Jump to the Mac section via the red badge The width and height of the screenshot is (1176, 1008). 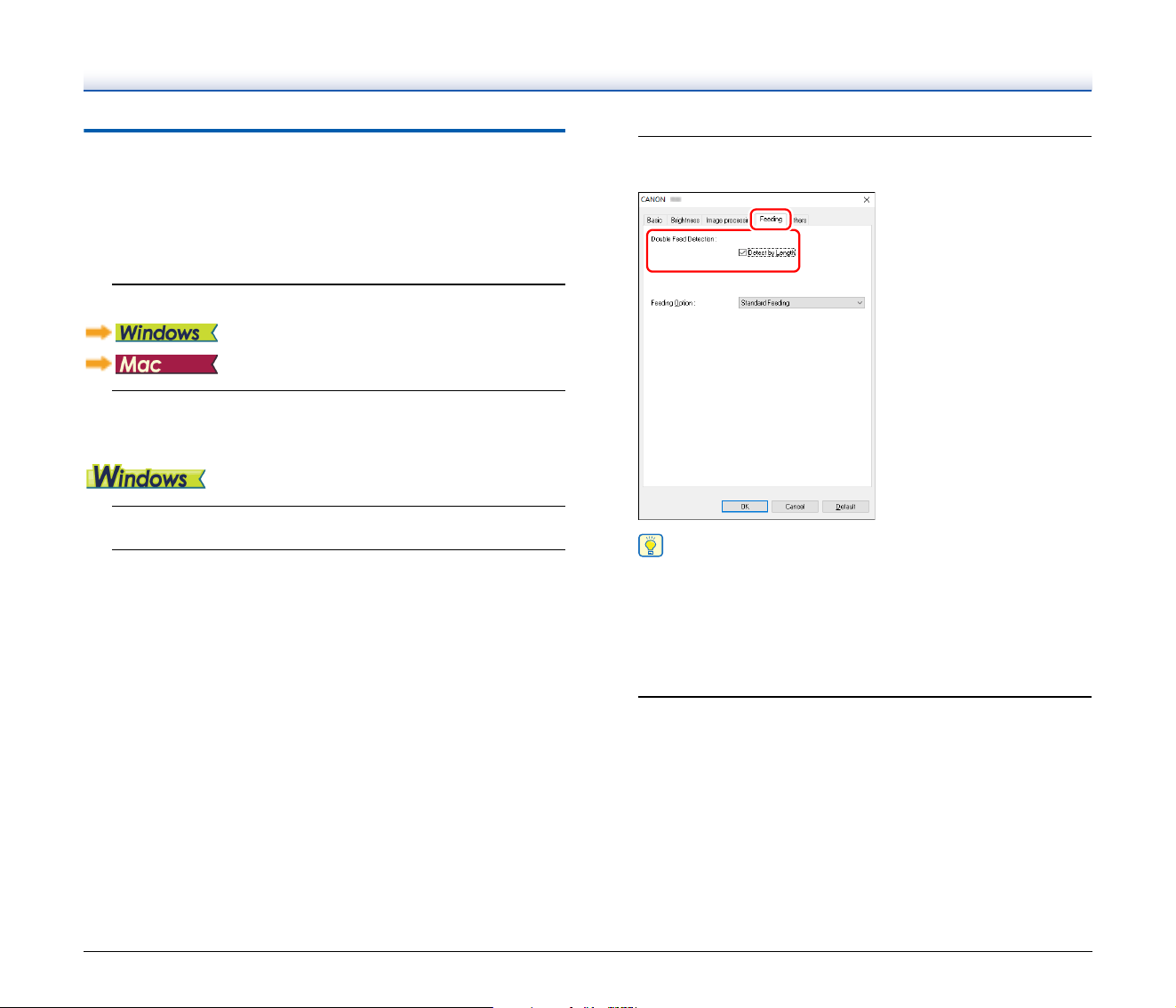(x=166, y=364)
